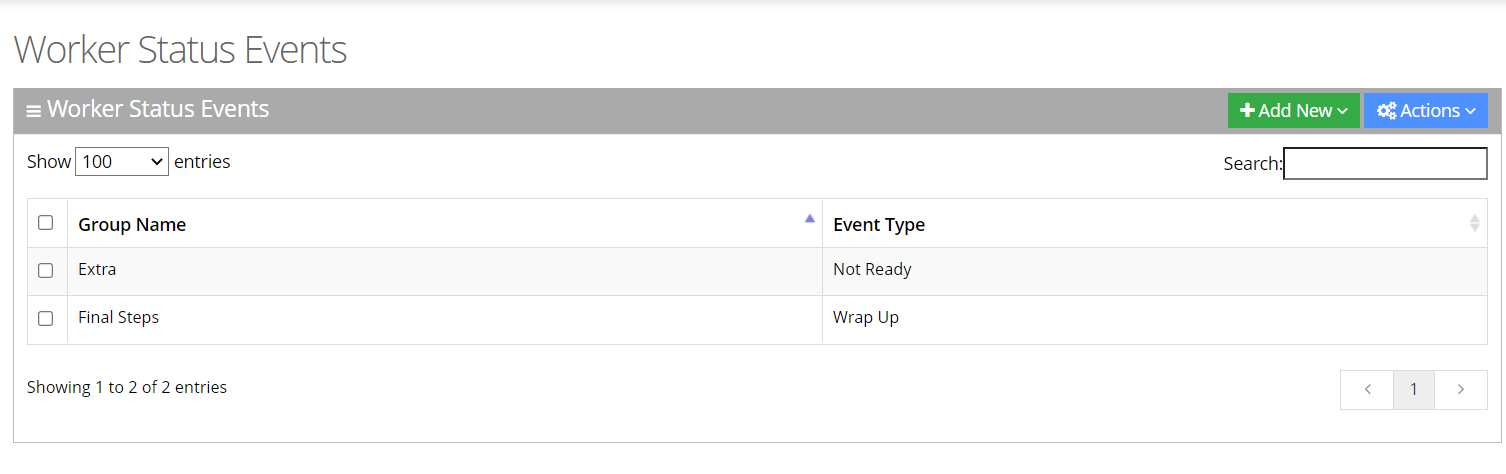Sort table by Event Type header
The image size is (1506, 474).
(879, 225)
